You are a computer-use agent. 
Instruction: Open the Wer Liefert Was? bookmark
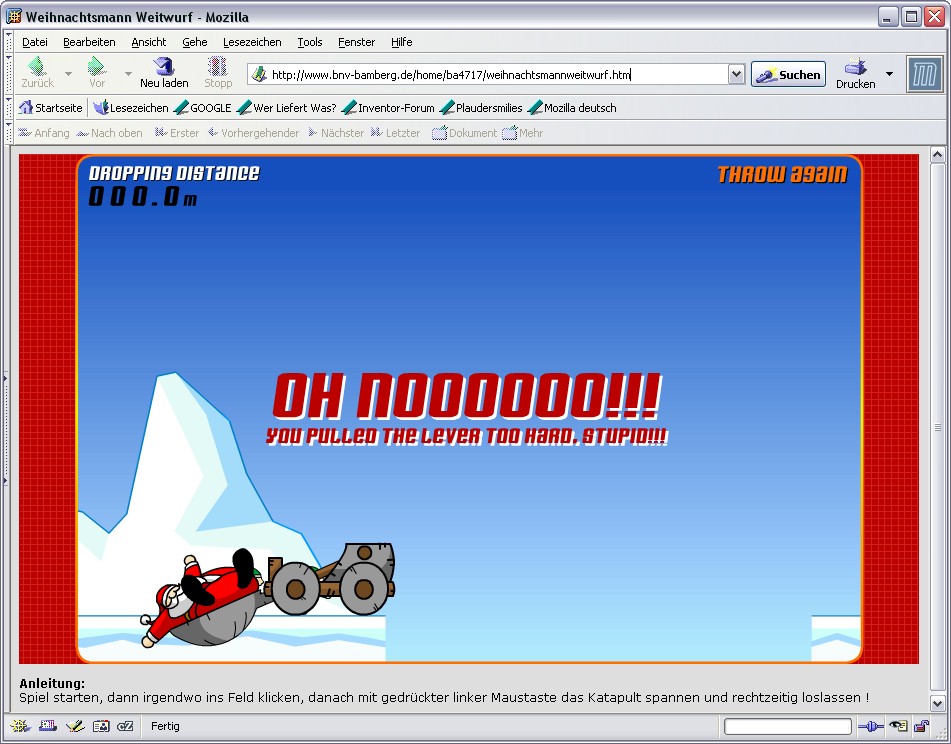tap(286, 108)
